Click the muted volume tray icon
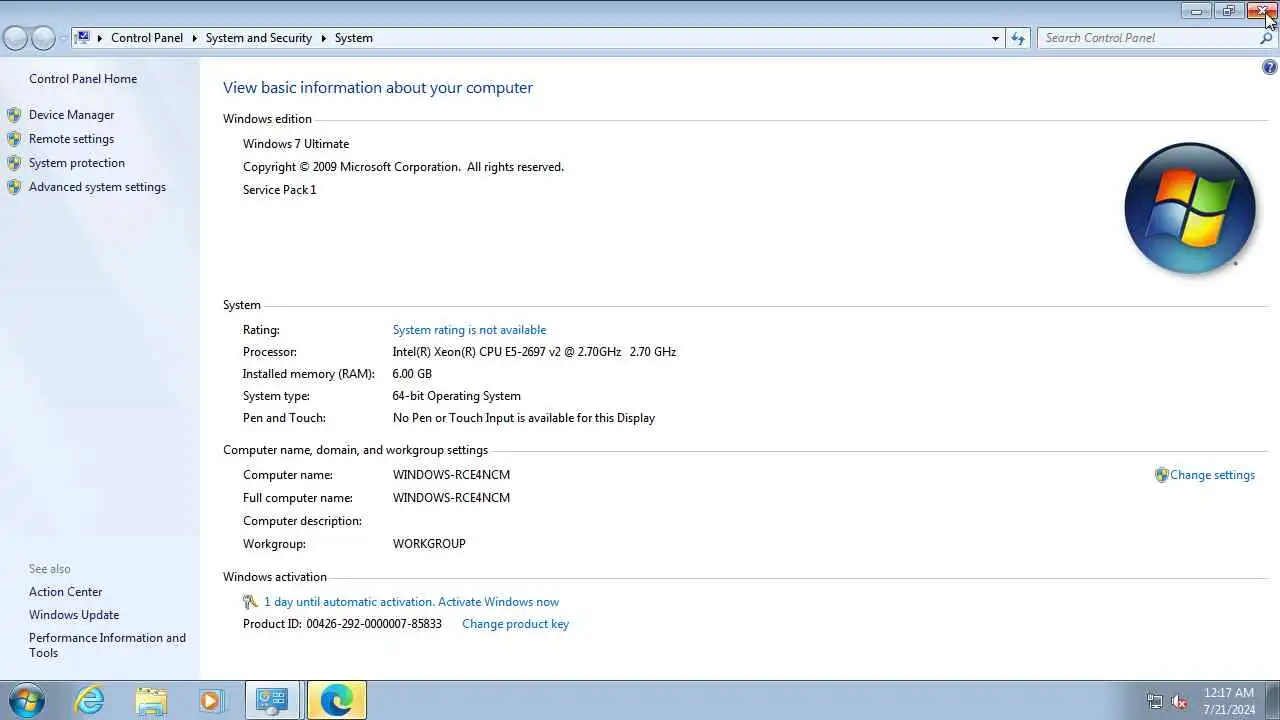The image size is (1280, 720). (x=1179, y=701)
